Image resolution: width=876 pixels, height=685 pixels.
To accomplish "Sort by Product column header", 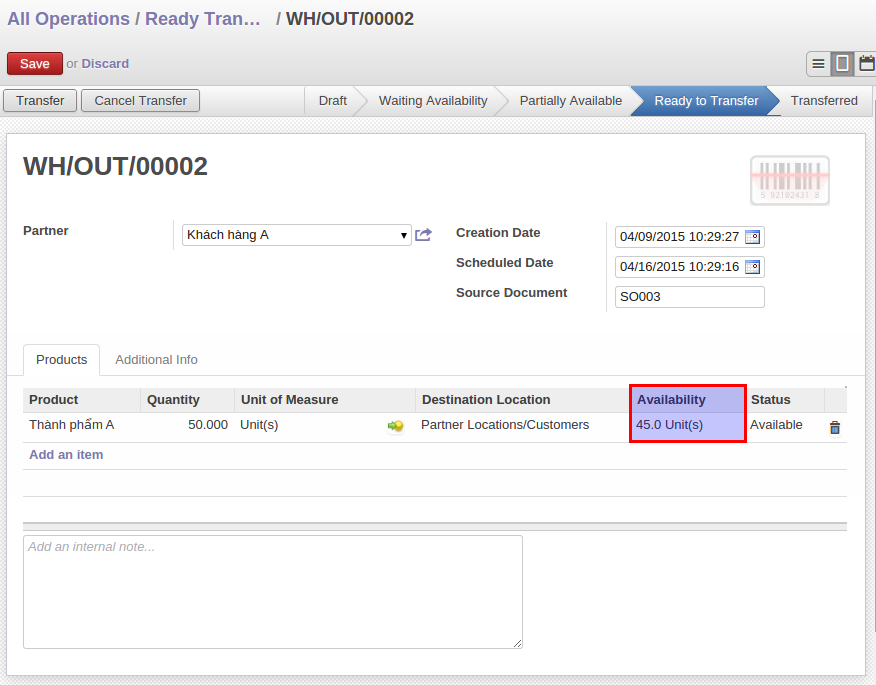I will pos(82,400).
